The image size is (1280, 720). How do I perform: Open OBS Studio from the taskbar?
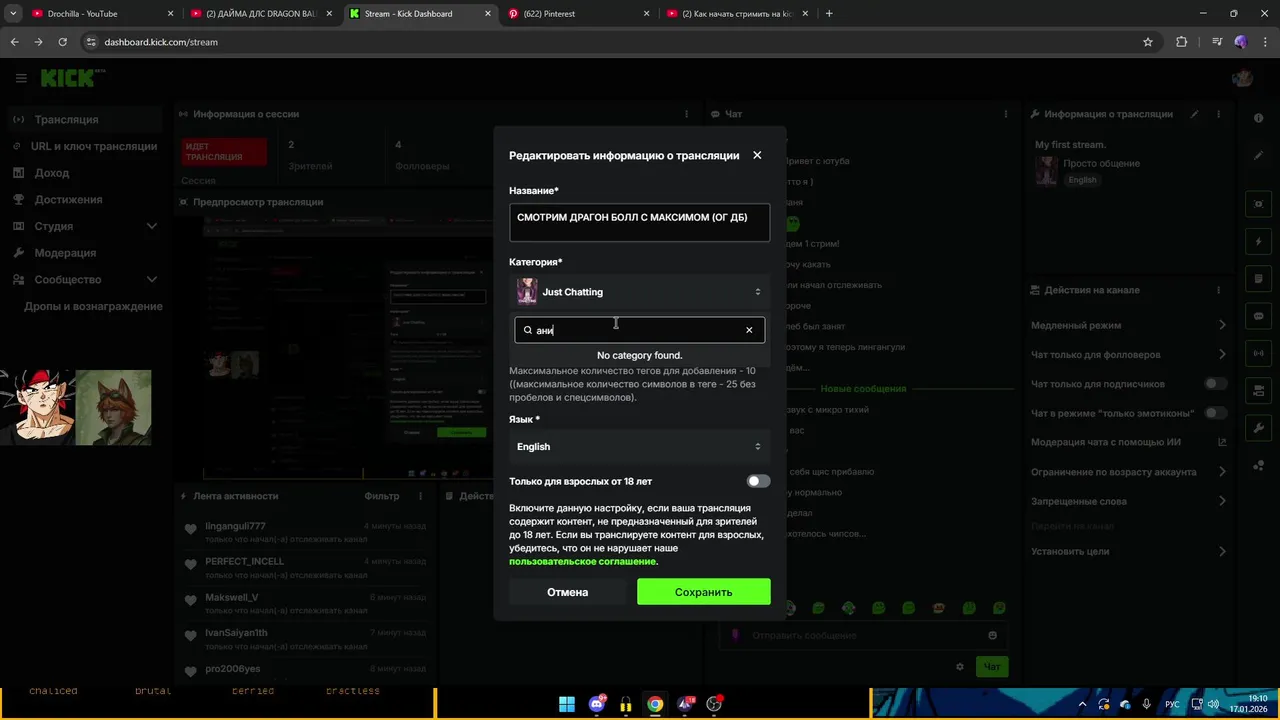click(x=714, y=704)
